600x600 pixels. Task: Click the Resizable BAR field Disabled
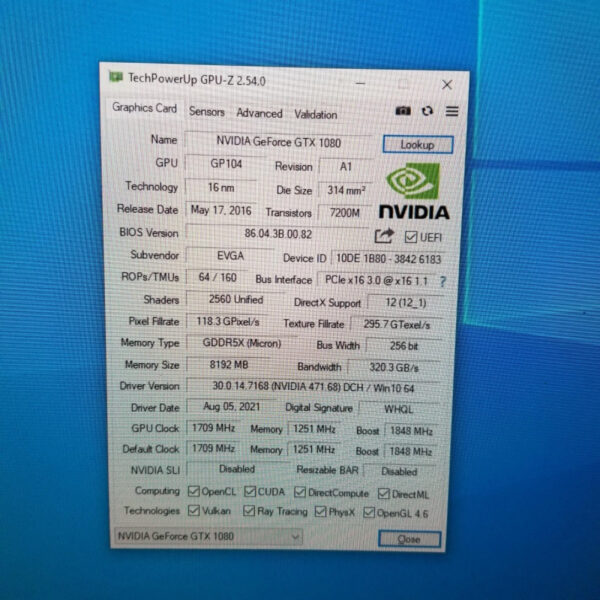[399, 472]
